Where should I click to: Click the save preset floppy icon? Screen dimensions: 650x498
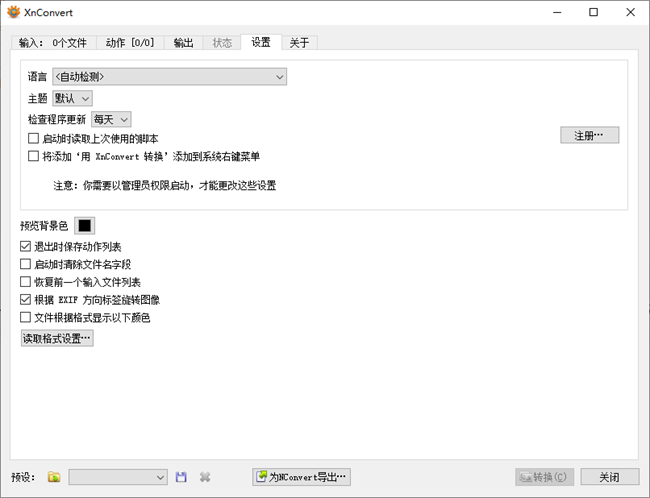pos(181,478)
